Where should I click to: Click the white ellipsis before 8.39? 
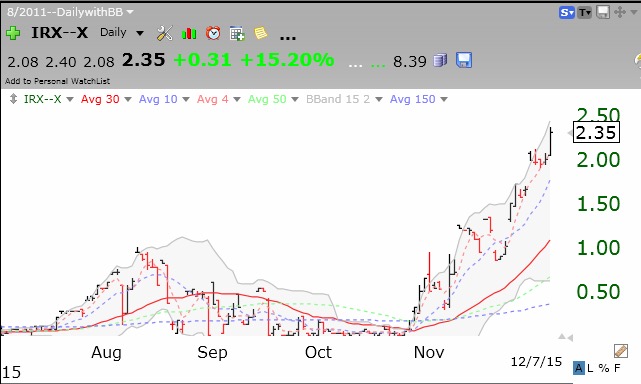355,65
